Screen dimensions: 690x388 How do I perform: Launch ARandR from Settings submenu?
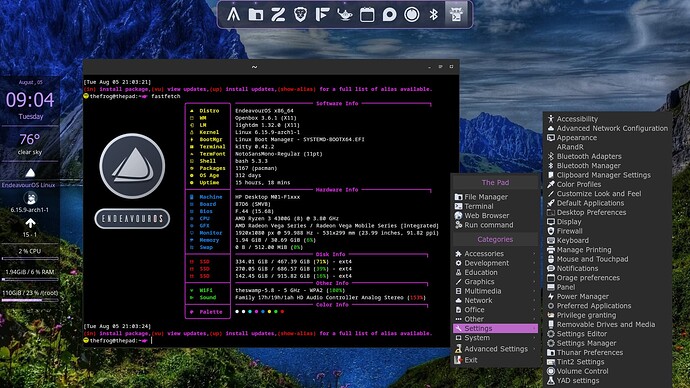(x=607, y=147)
